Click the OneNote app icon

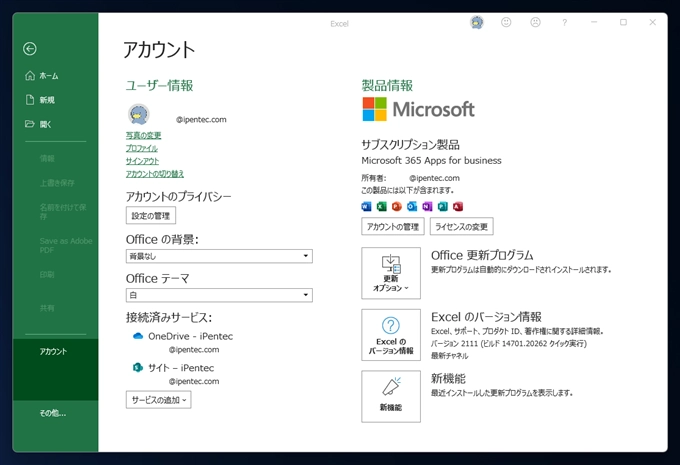[x=427, y=206]
